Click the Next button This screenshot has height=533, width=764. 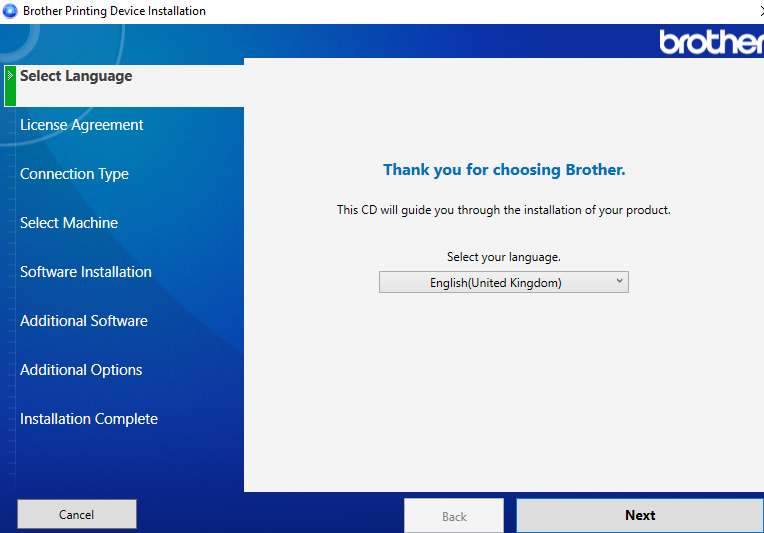click(x=640, y=515)
